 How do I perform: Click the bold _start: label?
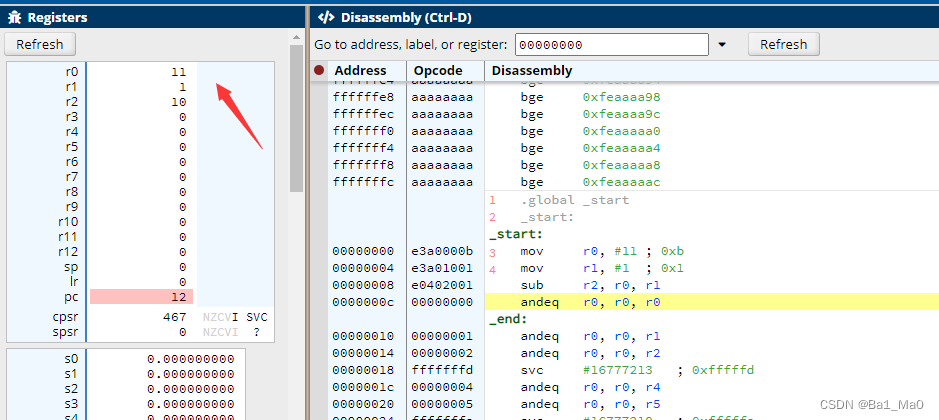[516, 234]
